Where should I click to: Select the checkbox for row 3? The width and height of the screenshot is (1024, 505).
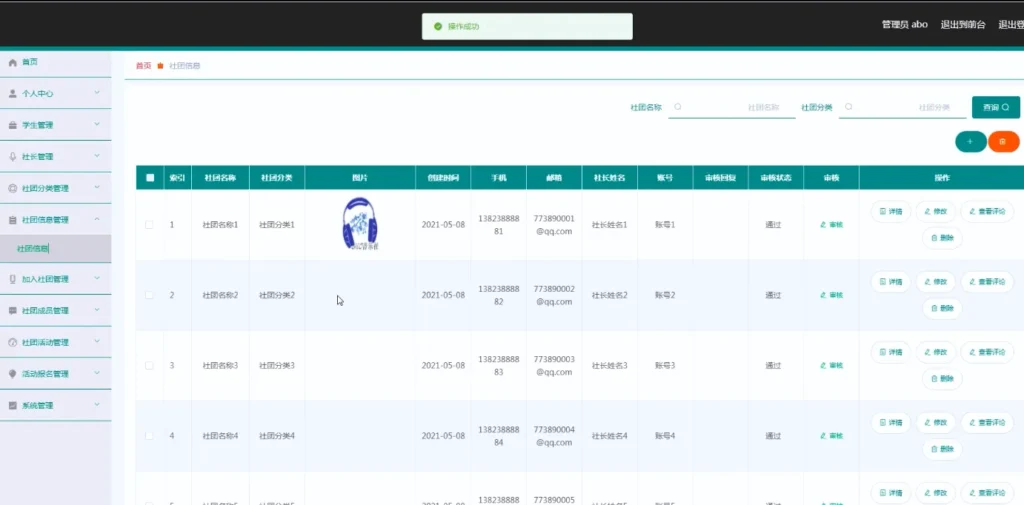(150, 366)
